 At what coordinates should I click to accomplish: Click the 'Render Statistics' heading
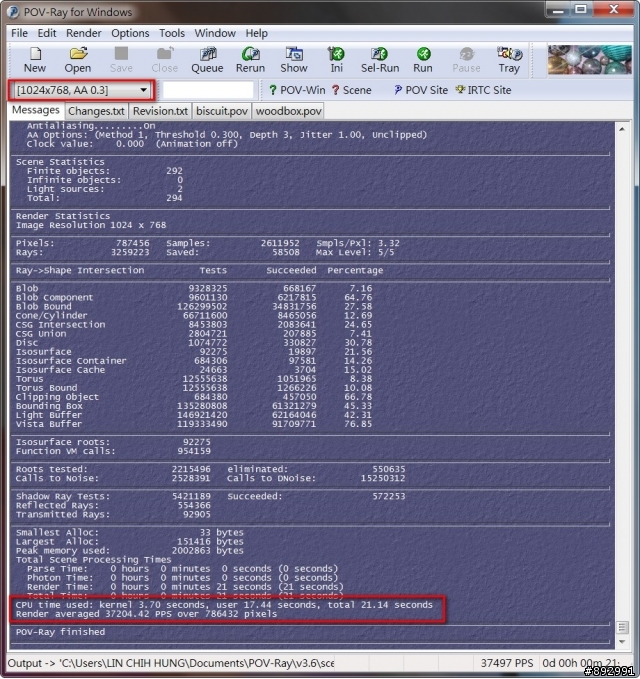point(63,216)
